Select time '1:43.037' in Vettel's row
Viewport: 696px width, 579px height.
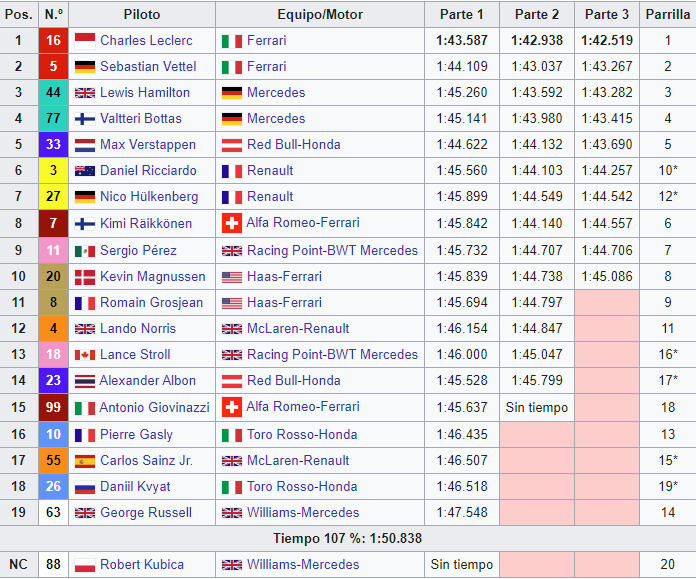537,66
